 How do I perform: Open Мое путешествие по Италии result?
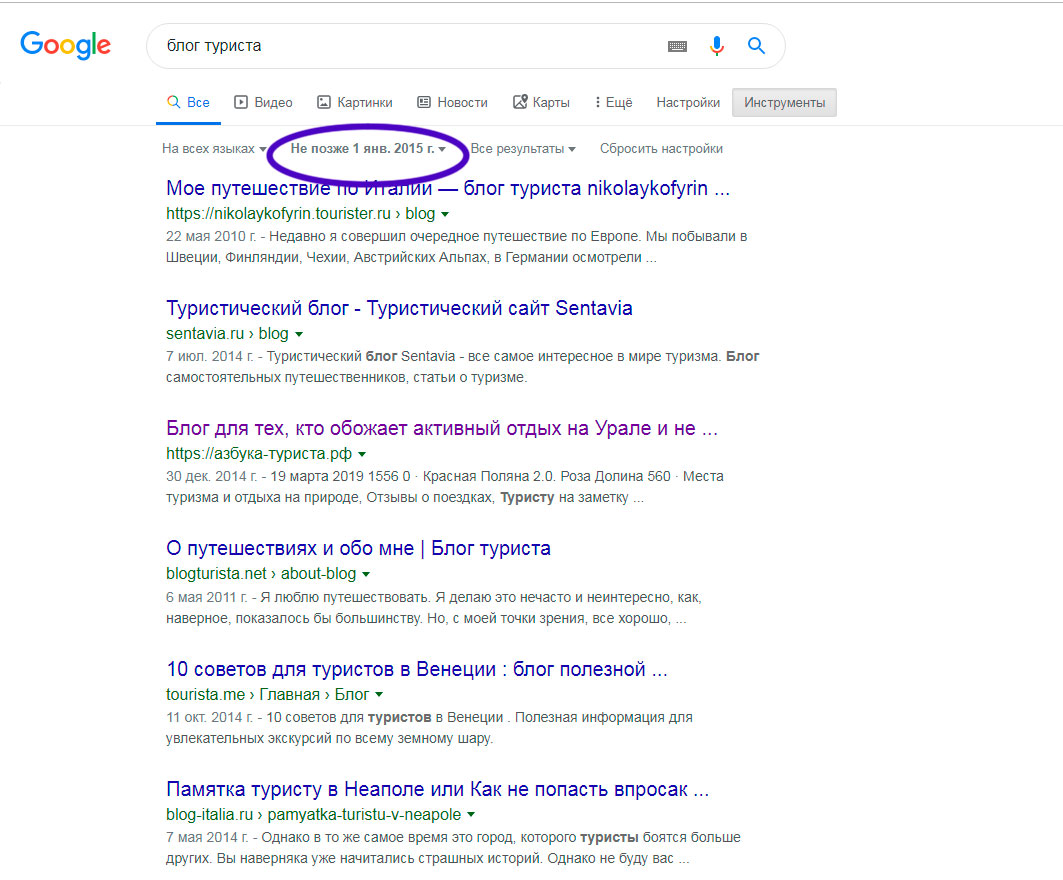click(x=448, y=188)
